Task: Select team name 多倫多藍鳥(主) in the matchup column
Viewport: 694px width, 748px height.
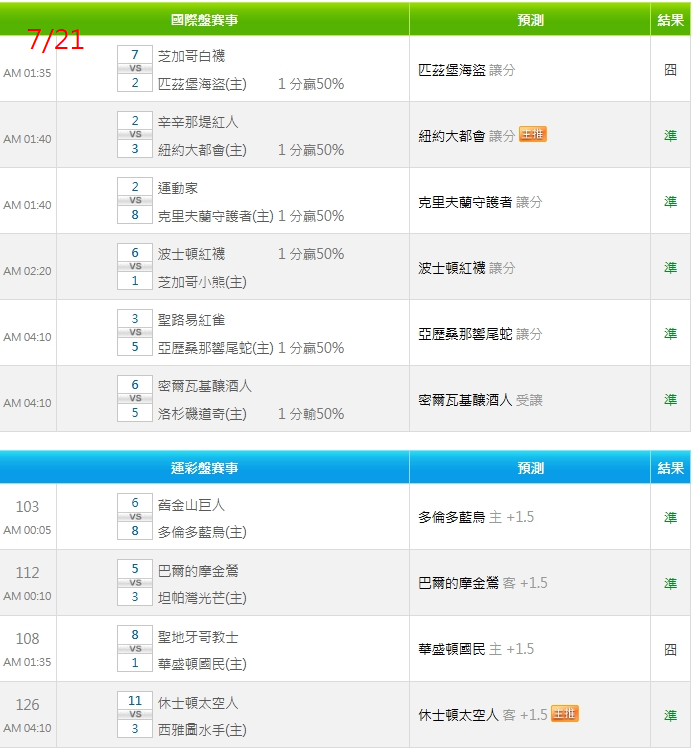Action: [x=202, y=532]
